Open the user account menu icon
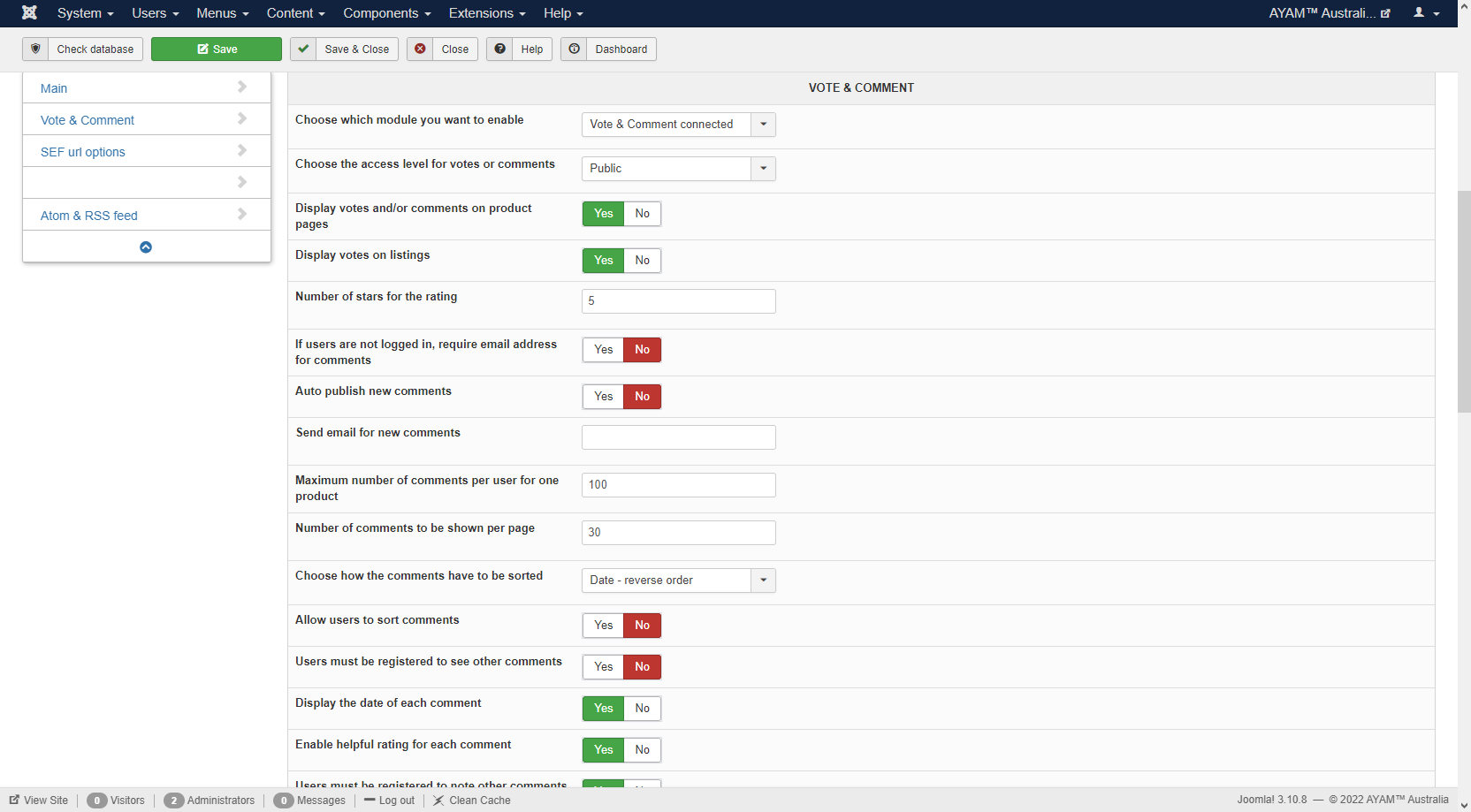1471x812 pixels. 1426,13
